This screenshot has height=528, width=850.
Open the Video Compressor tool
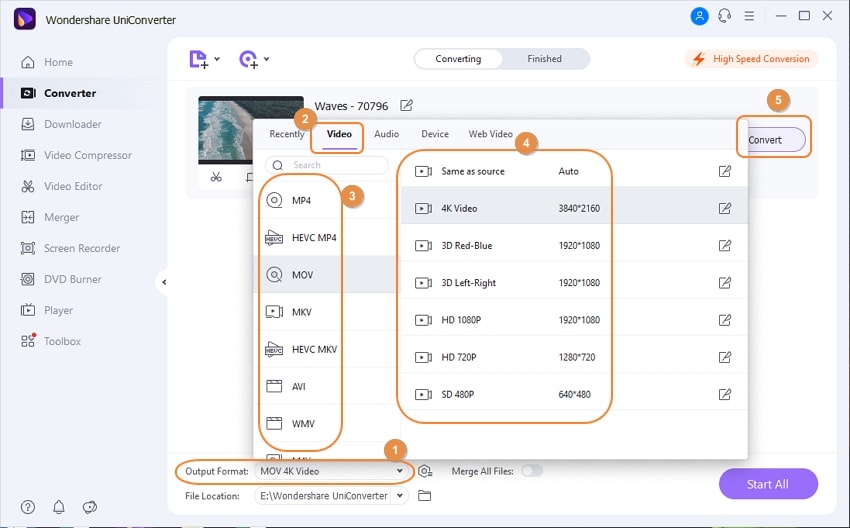point(76,155)
